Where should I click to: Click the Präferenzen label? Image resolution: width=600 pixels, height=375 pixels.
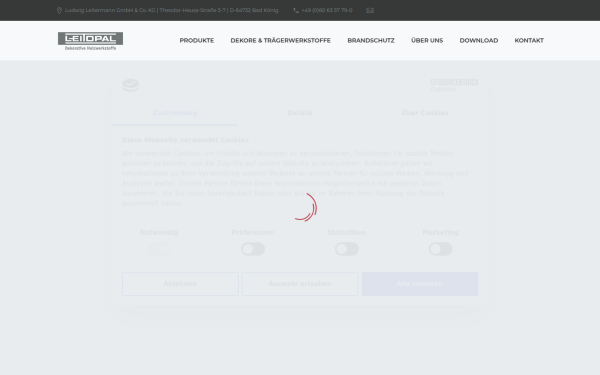click(253, 233)
